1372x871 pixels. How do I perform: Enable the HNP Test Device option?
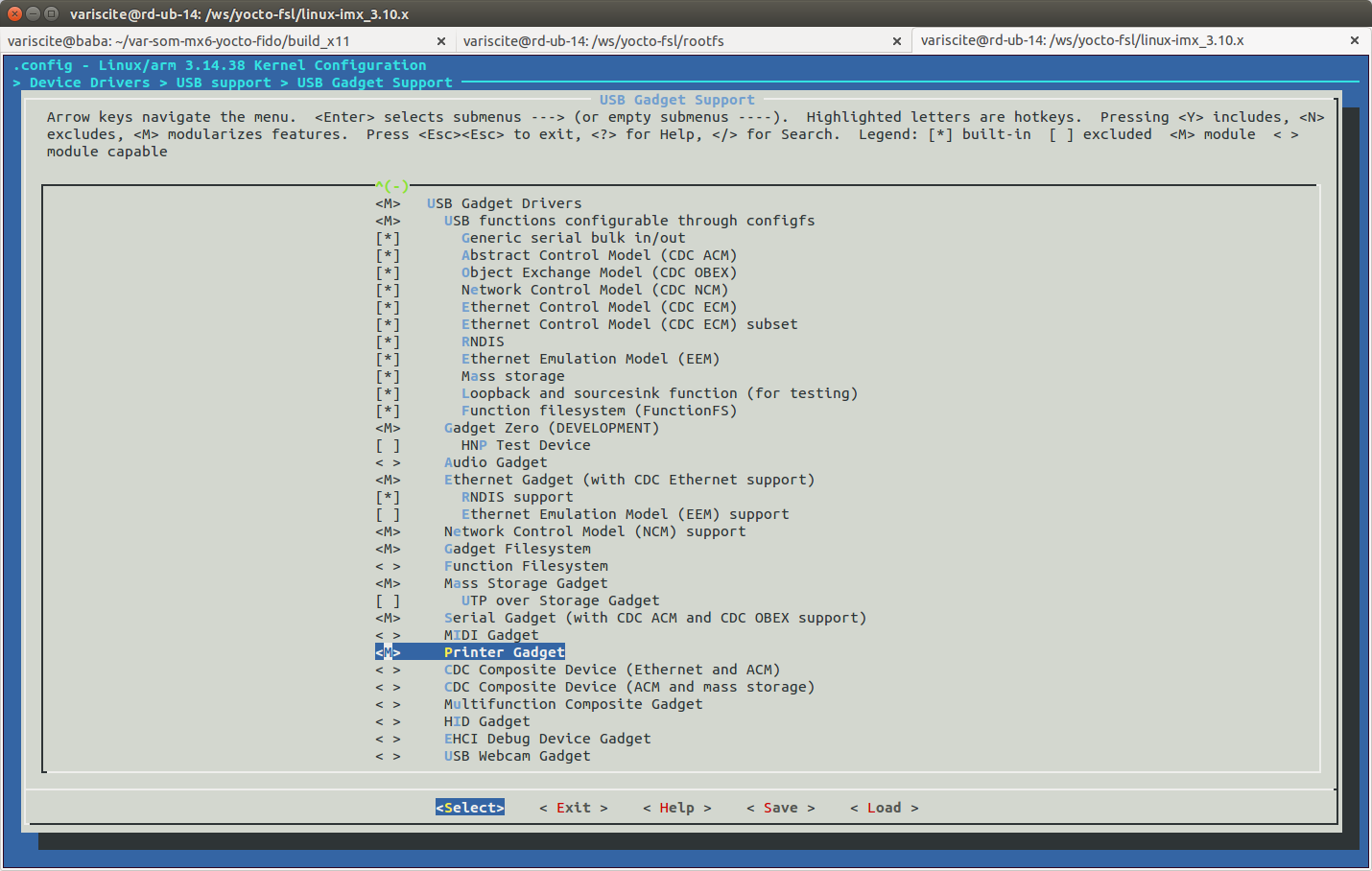pyautogui.click(x=388, y=446)
